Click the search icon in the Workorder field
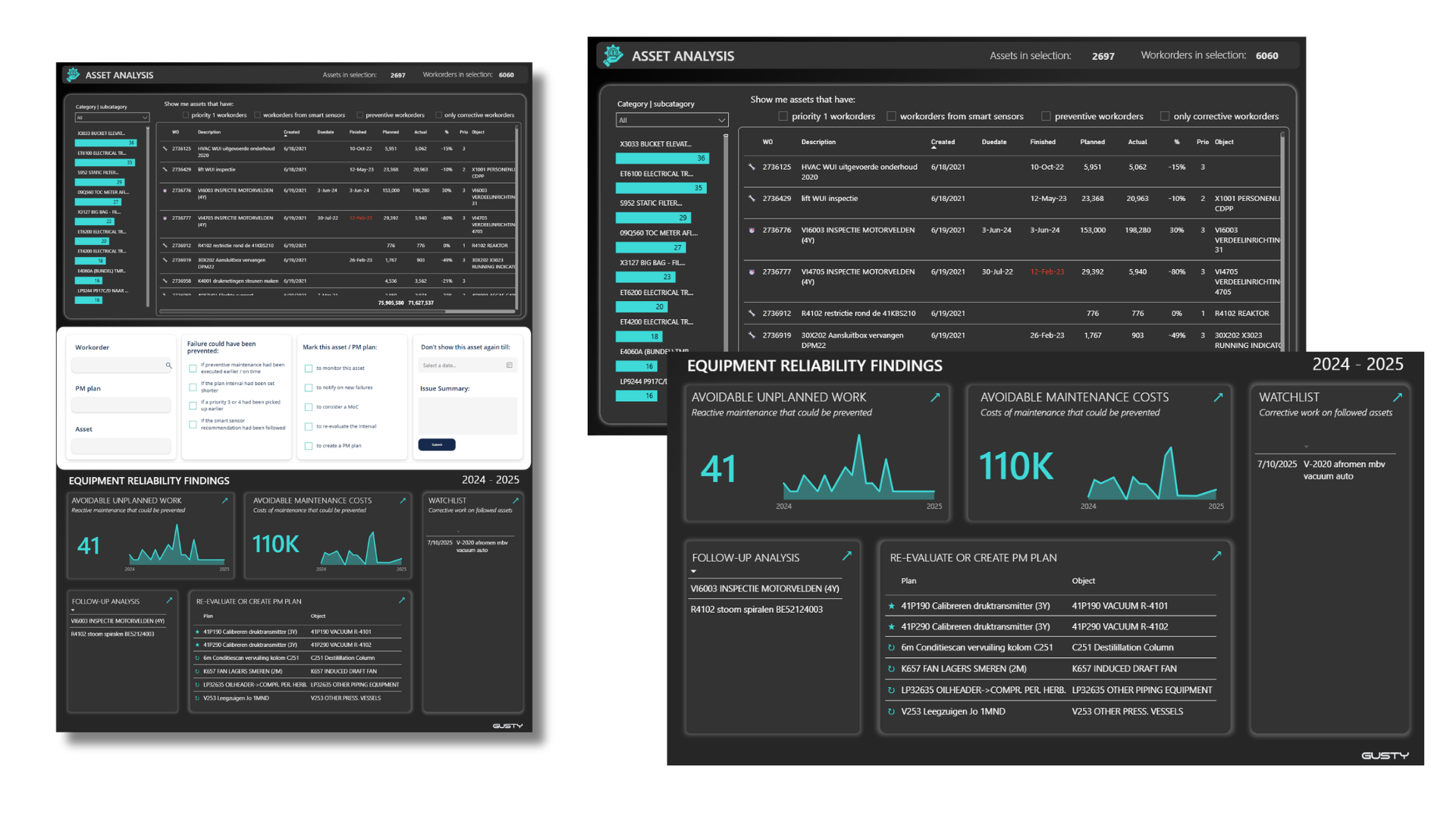This screenshot has width=1456, height=819. coord(168,366)
